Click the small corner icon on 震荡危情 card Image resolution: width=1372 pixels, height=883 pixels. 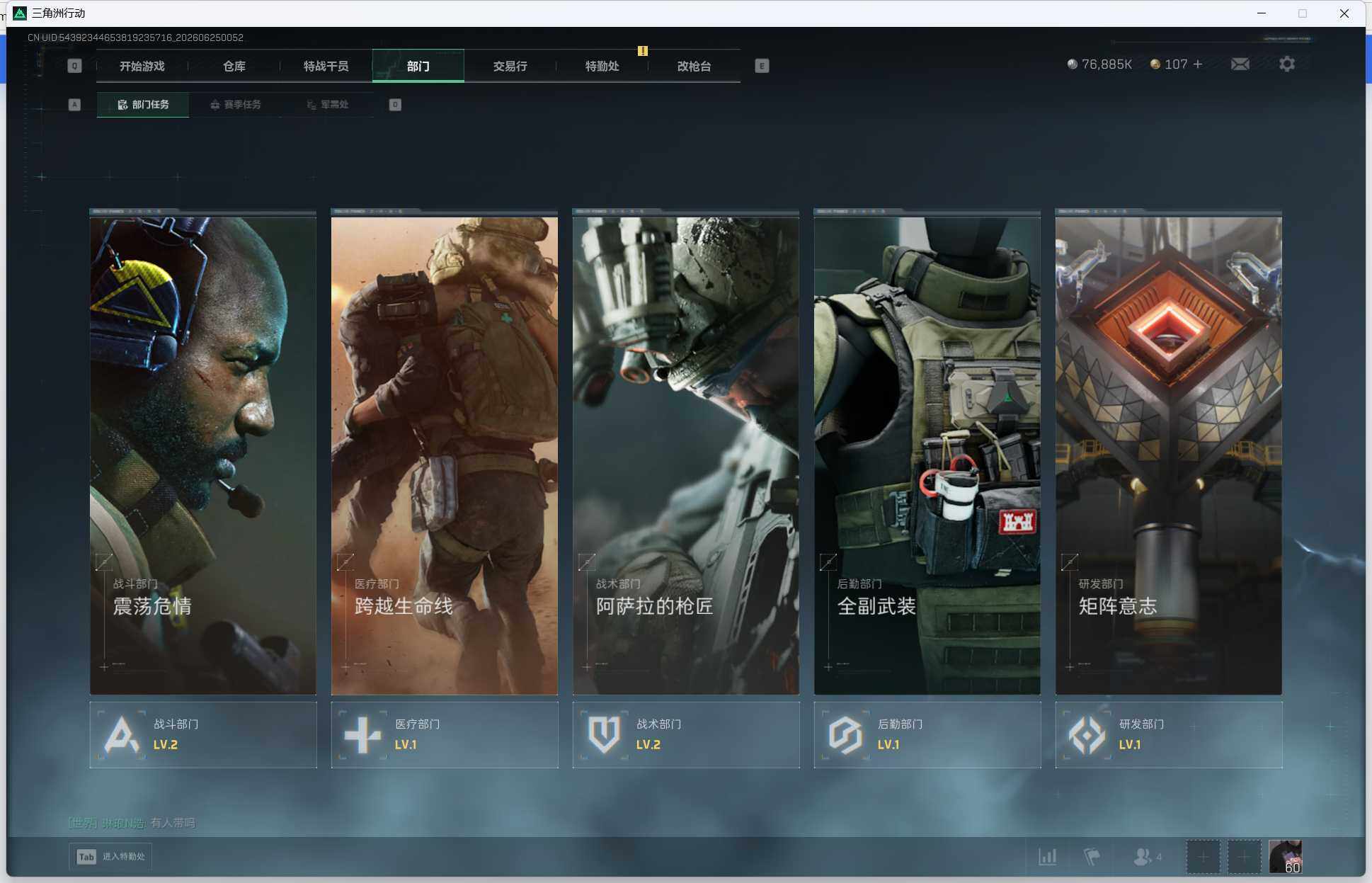tap(104, 562)
